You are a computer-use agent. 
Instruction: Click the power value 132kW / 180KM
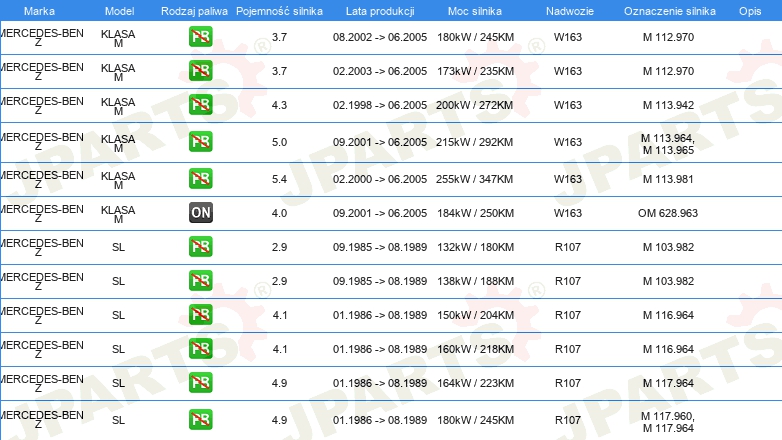coord(475,247)
